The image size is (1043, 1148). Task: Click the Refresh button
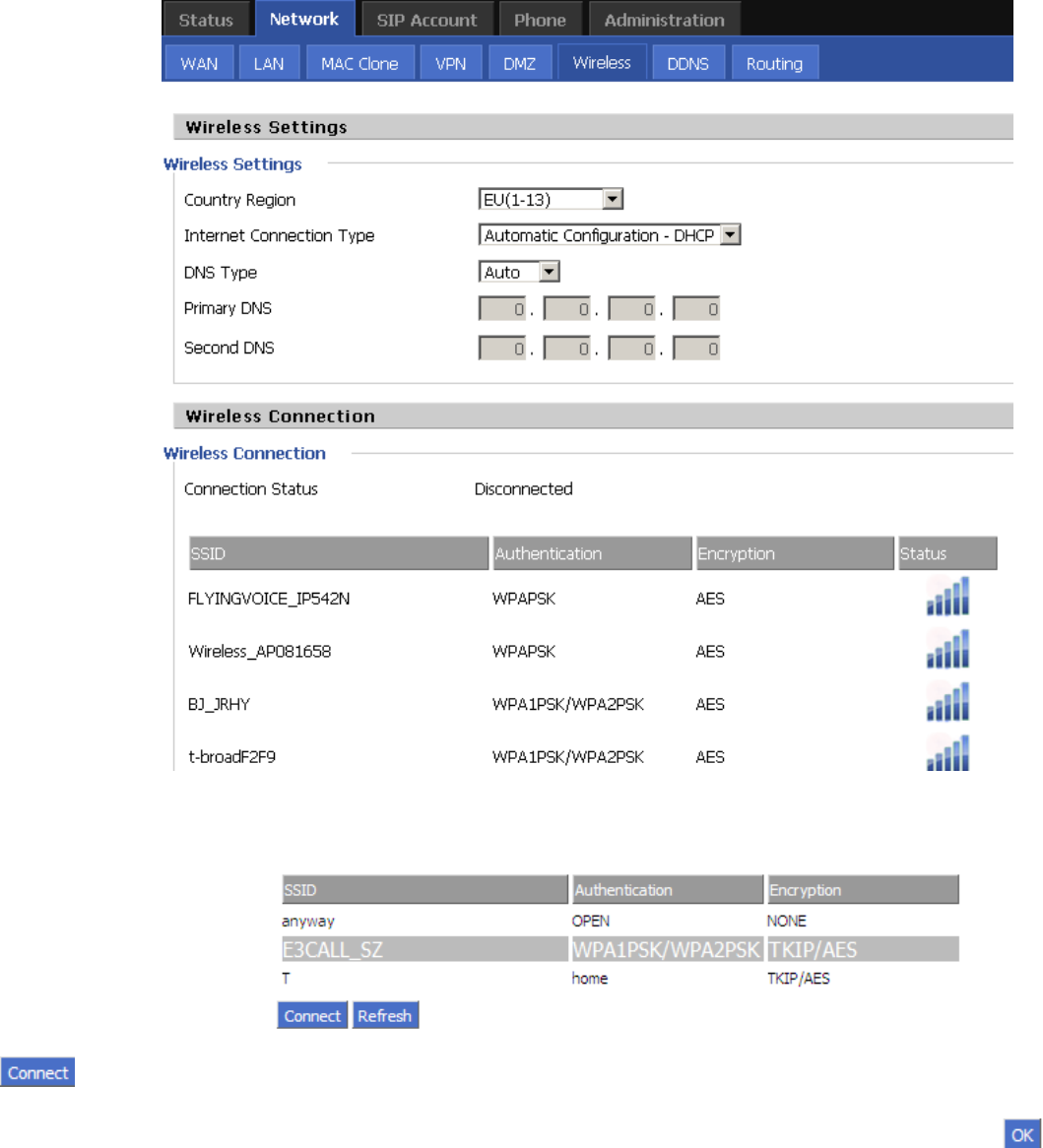pos(385,1015)
